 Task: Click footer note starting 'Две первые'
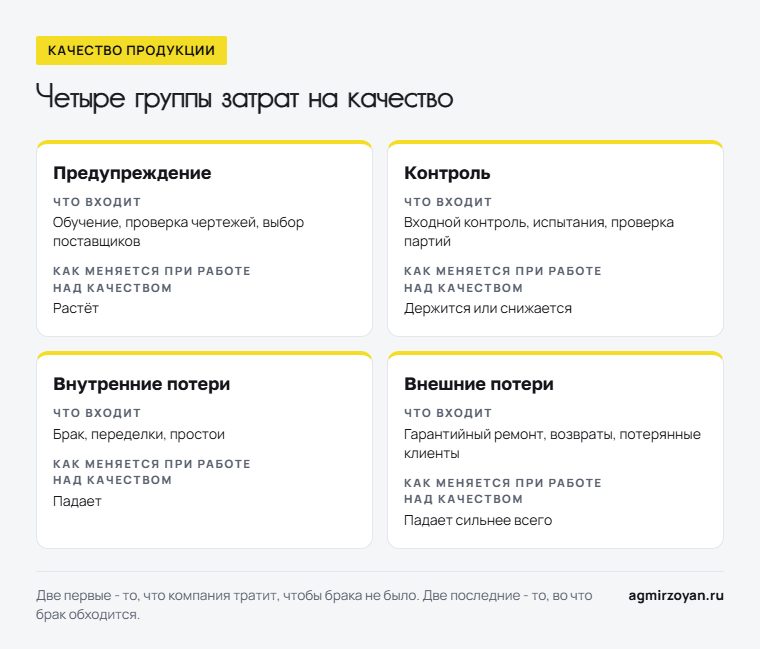314,605
